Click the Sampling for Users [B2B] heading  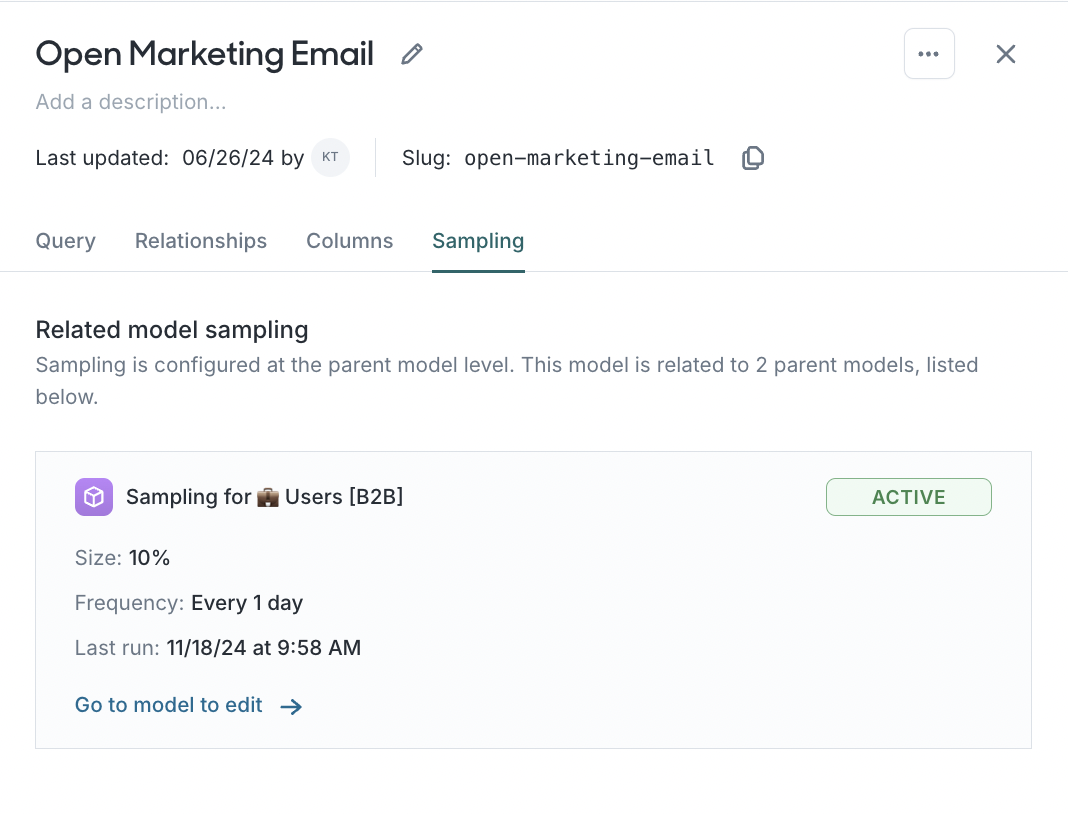point(265,497)
